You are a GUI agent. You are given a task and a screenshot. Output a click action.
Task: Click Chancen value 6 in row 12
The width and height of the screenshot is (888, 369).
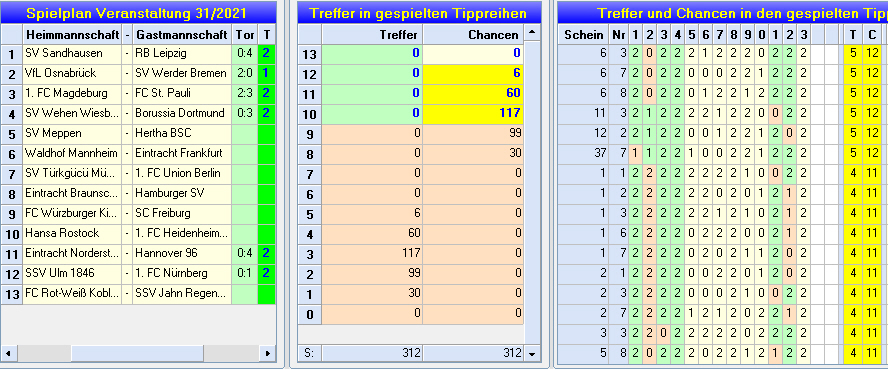point(473,74)
